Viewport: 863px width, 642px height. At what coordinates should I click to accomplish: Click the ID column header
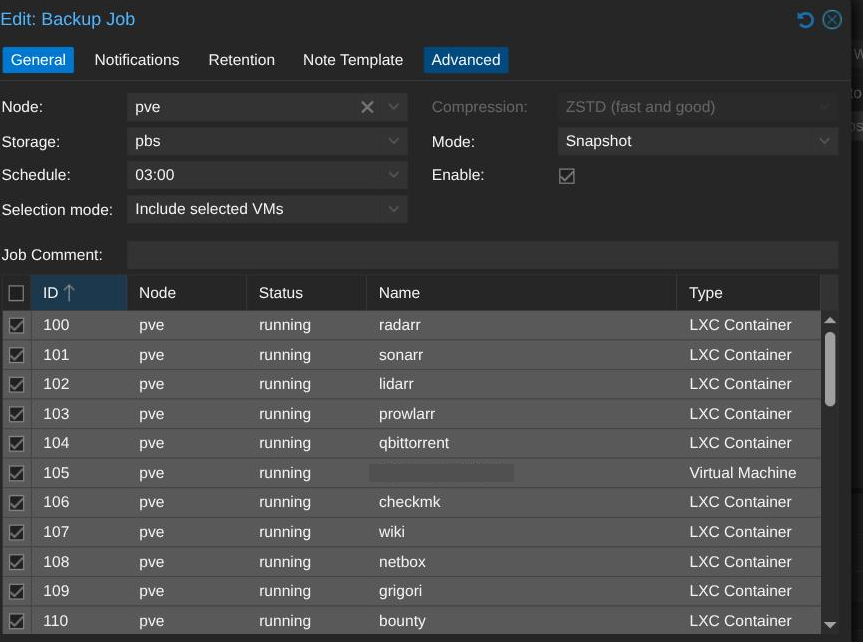(x=79, y=292)
